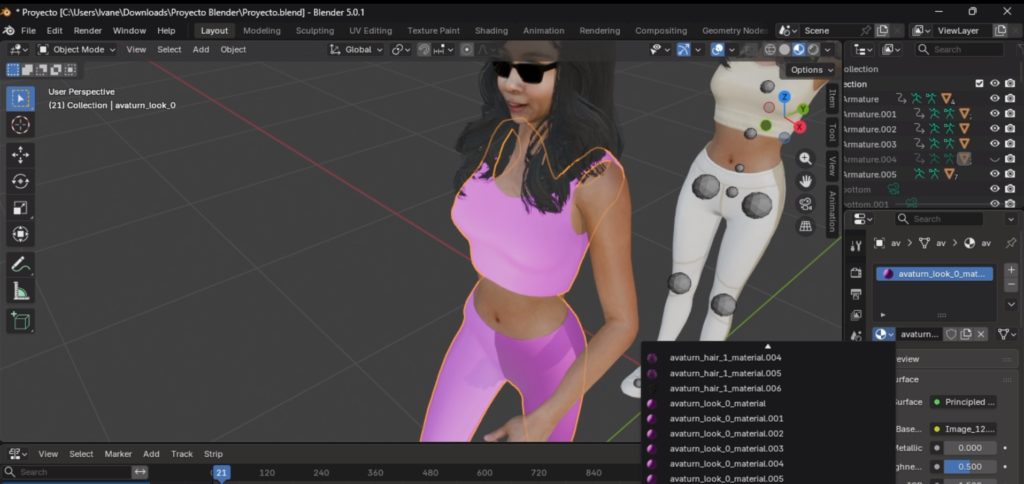
Task: Click the zoom magnifier viewport icon
Action: [805, 159]
